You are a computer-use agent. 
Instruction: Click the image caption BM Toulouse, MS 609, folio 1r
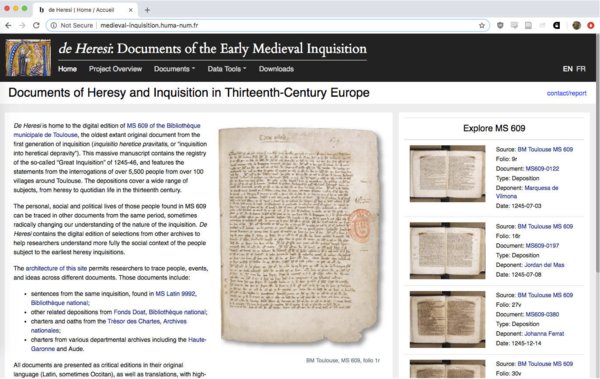tap(343, 360)
